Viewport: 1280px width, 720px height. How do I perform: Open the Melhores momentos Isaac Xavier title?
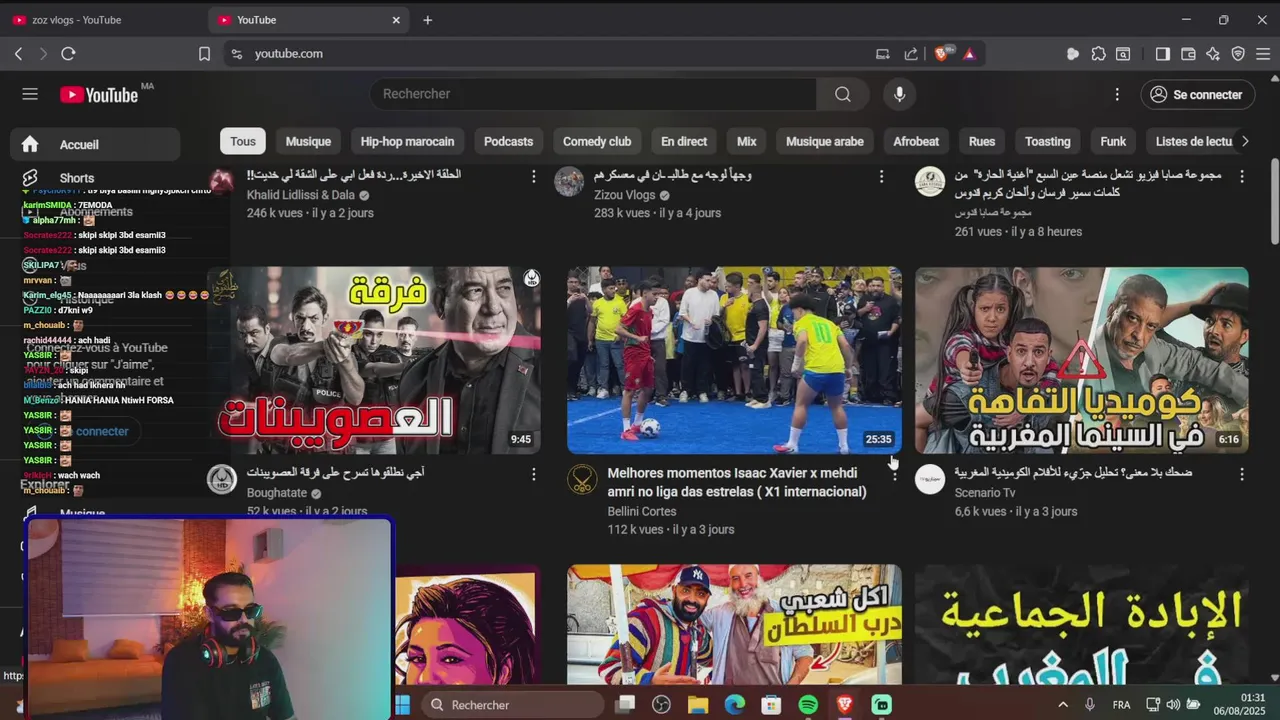(737, 482)
